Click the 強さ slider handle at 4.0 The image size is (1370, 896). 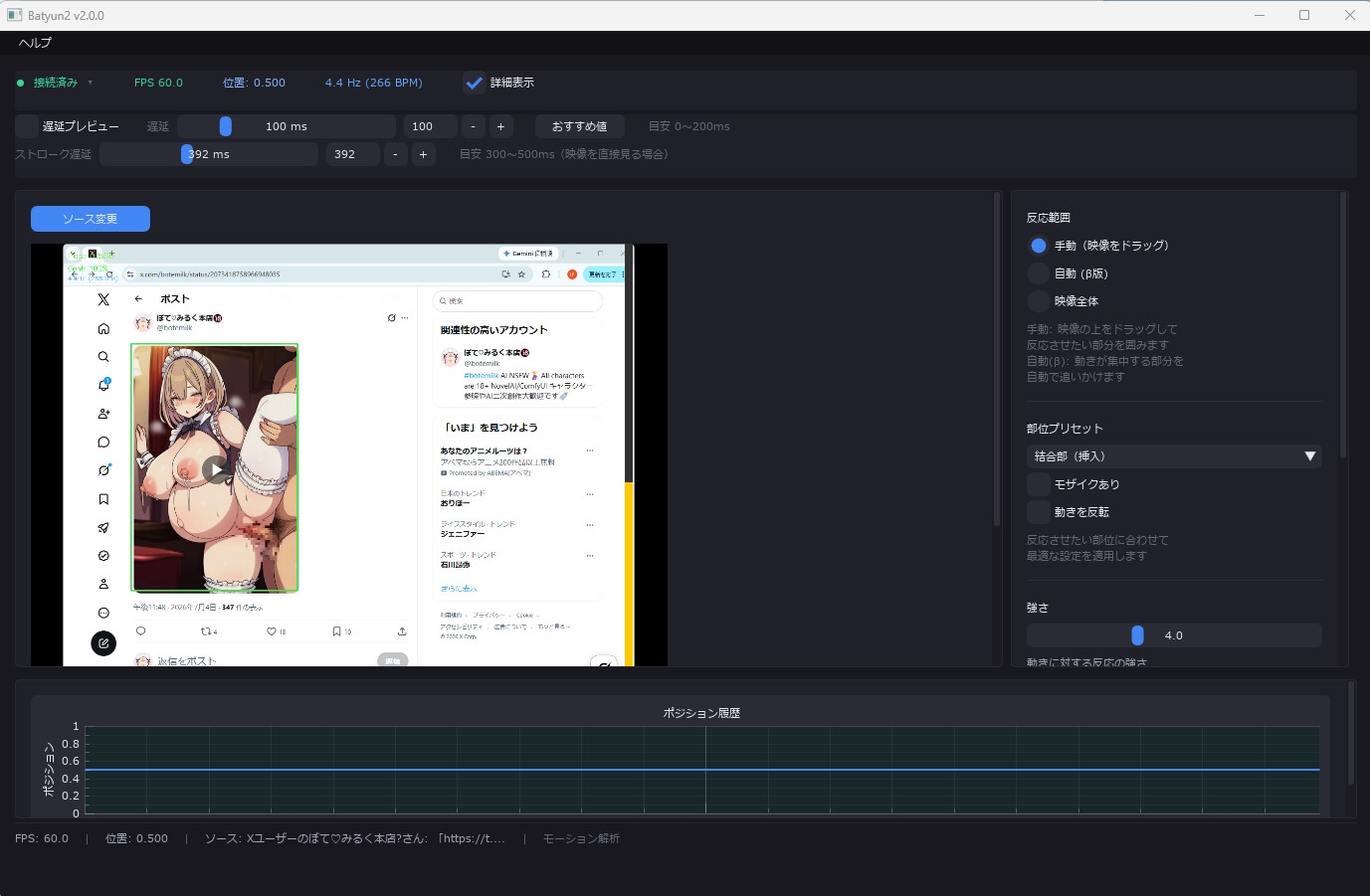(x=1138, y=635)
